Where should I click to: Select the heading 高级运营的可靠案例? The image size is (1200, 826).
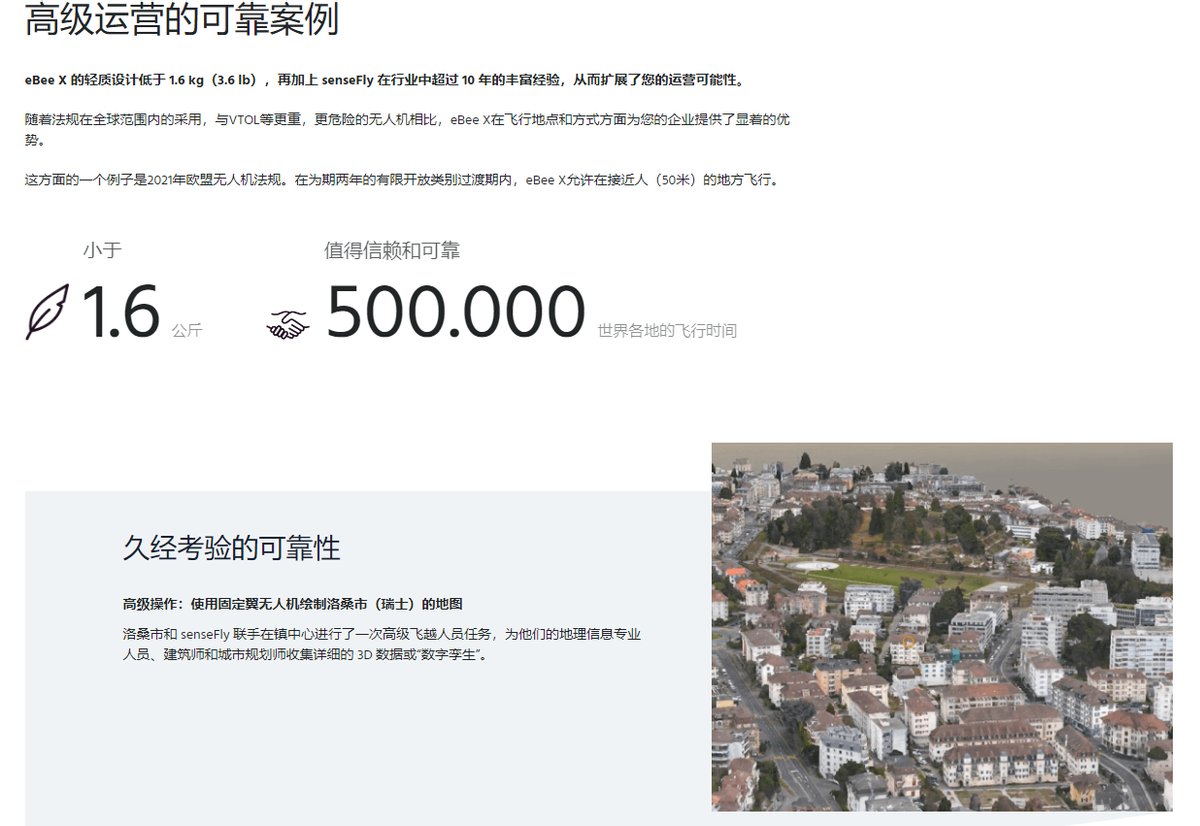[181, 19]
